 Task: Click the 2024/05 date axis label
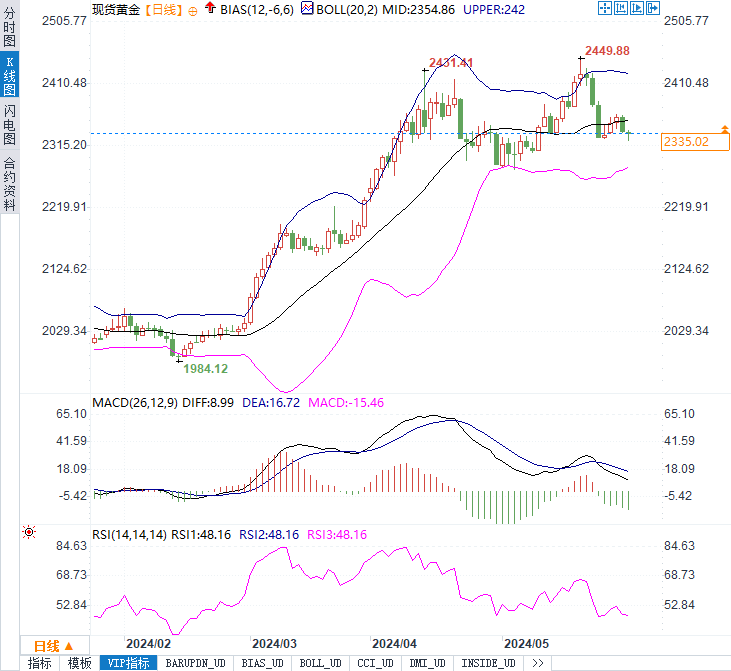[x=526, y=643]
